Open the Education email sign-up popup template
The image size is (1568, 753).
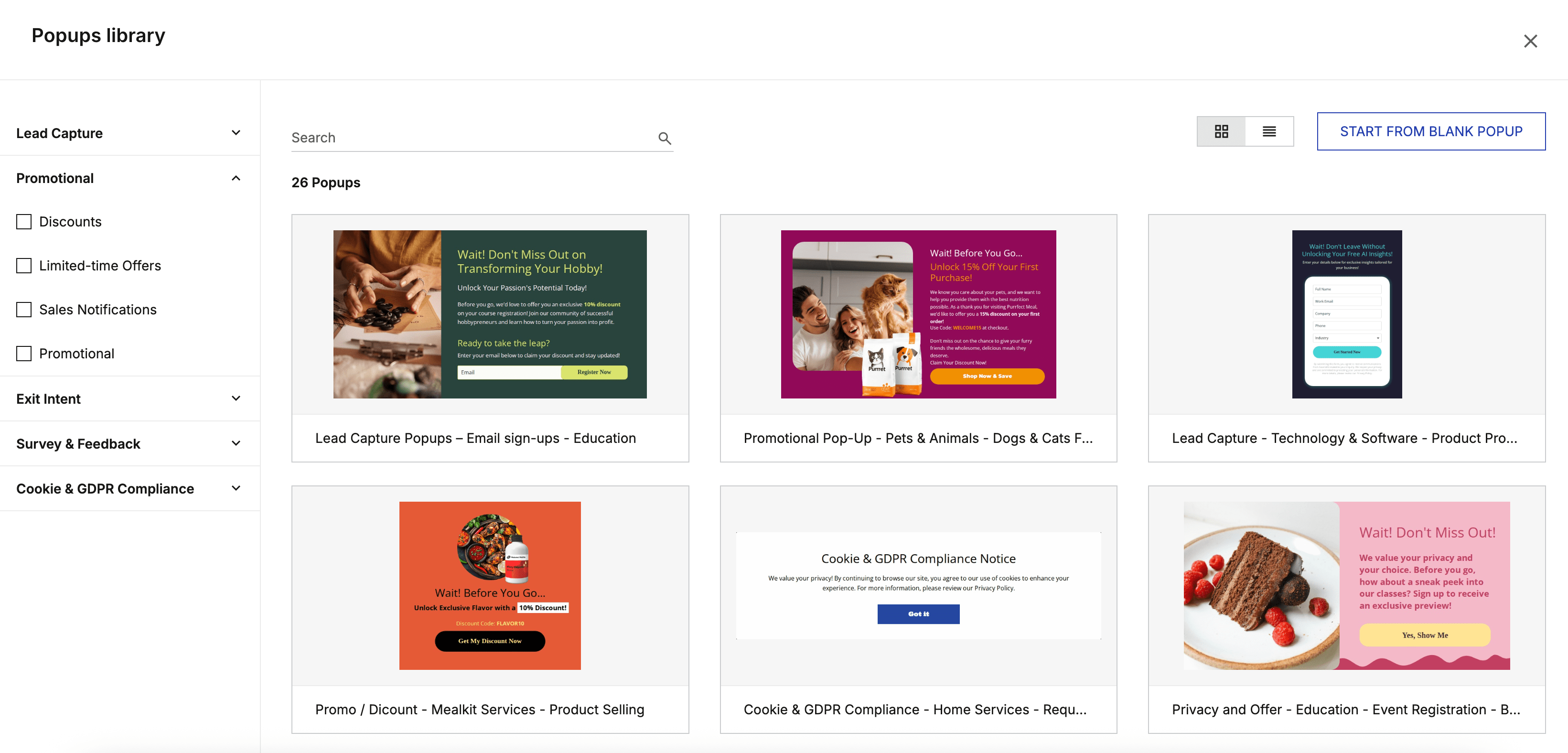(x=489, y=314)
